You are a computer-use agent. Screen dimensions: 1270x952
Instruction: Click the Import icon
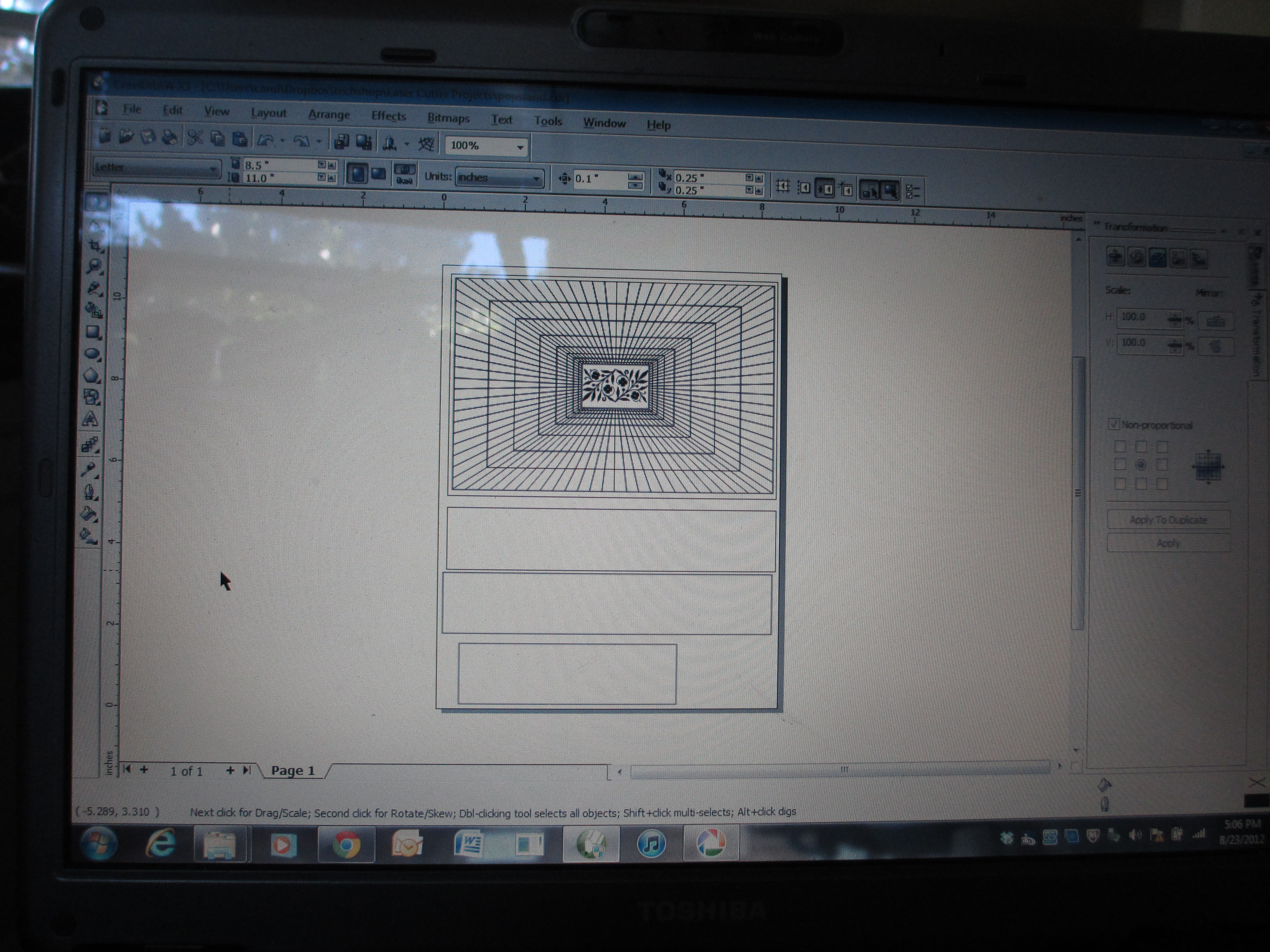341,141
